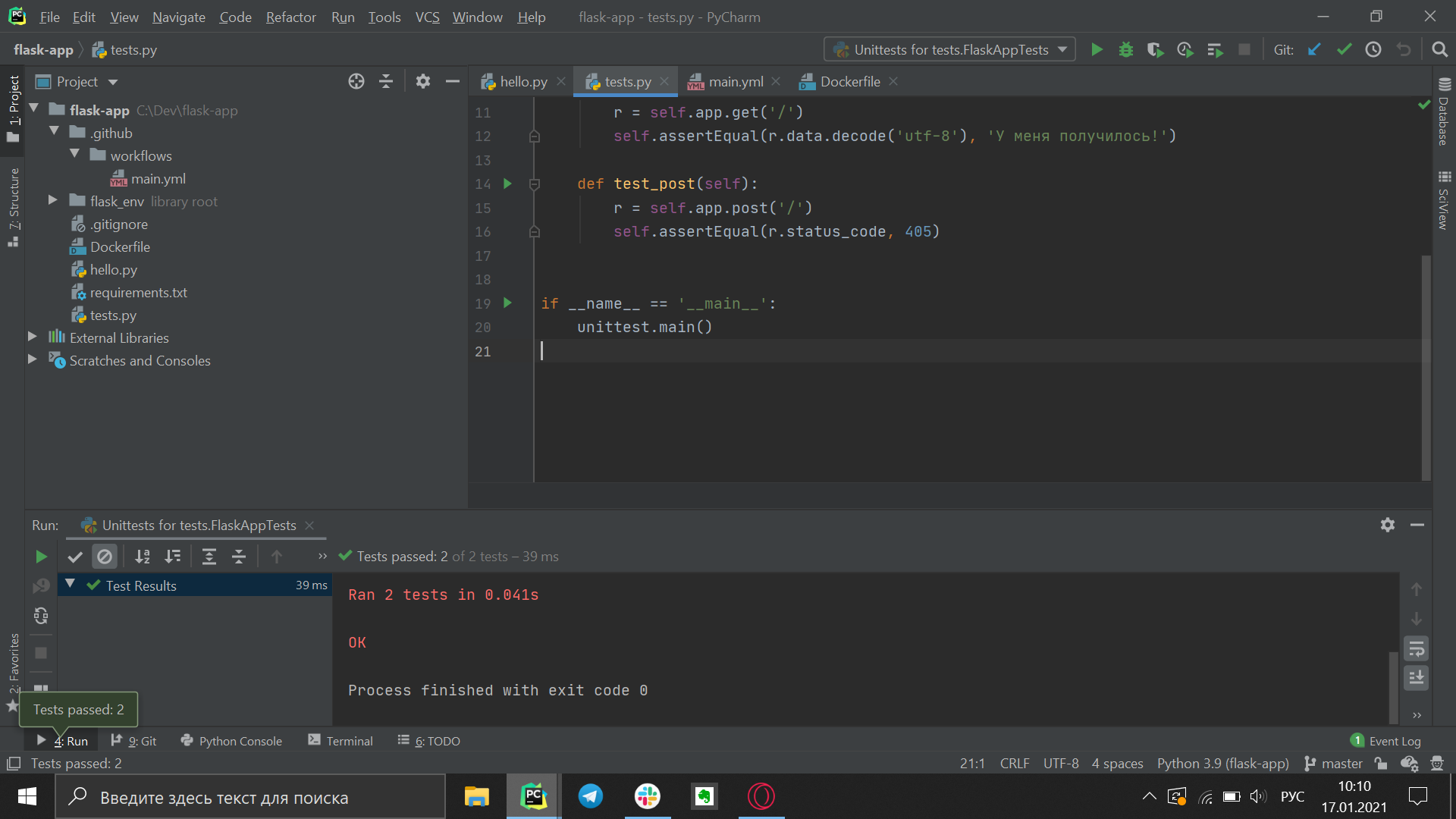Click the Search Everywhere magnifier icon
This screenshot has height=819, width=1456.
[x=1439, y=50]
